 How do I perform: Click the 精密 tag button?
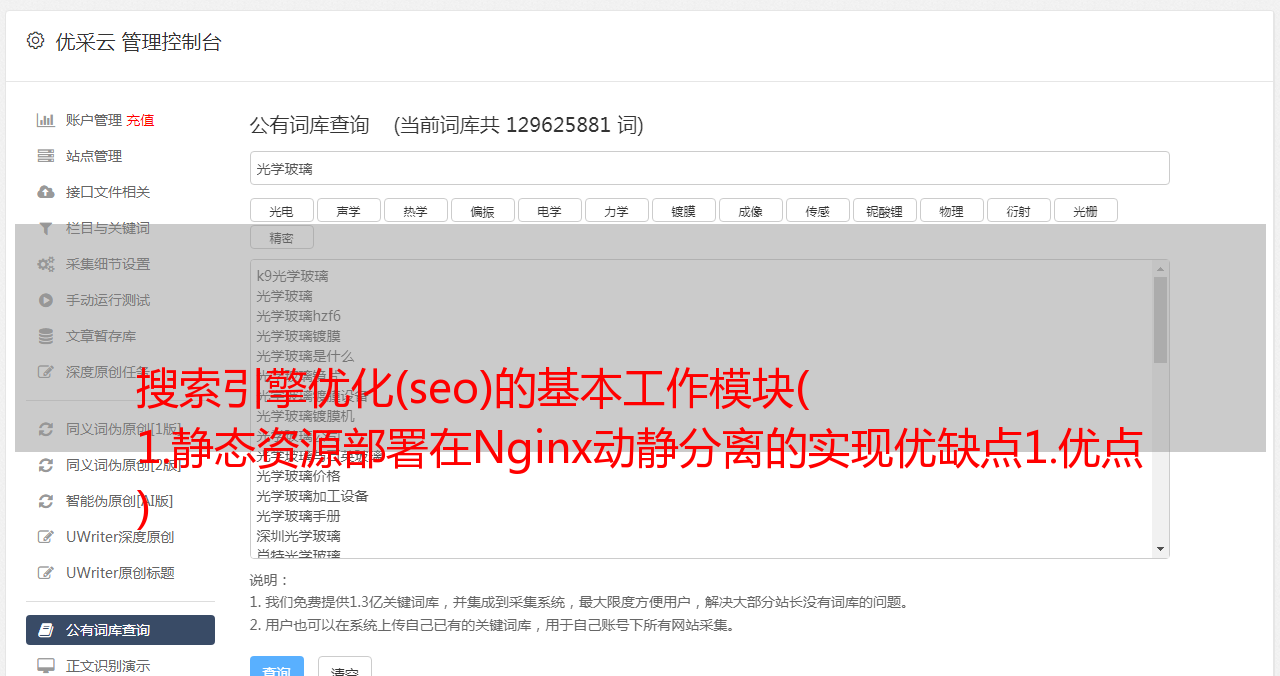coord(282,237)
